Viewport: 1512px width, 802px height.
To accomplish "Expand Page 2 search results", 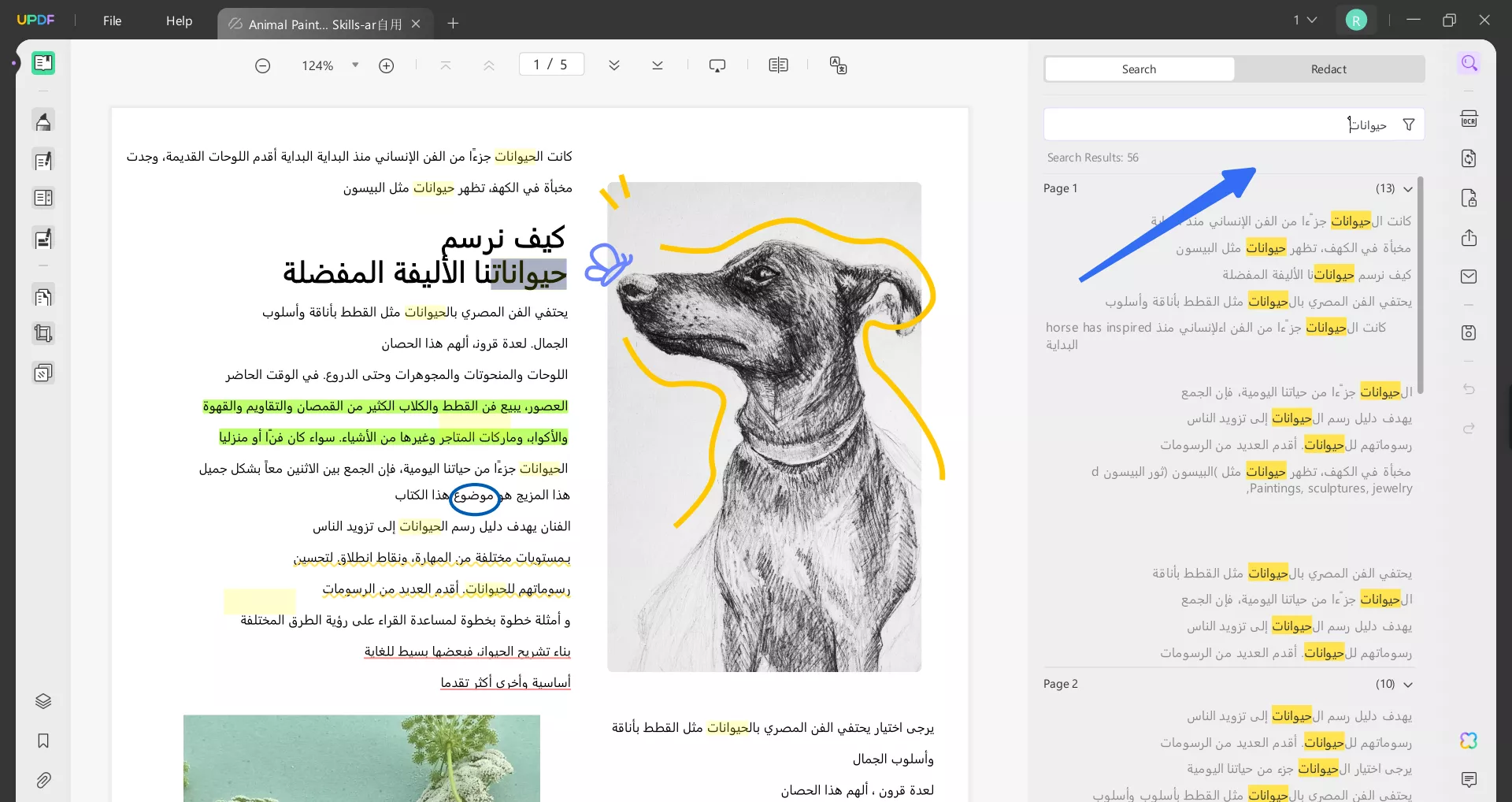I will tap(1410, 684).
